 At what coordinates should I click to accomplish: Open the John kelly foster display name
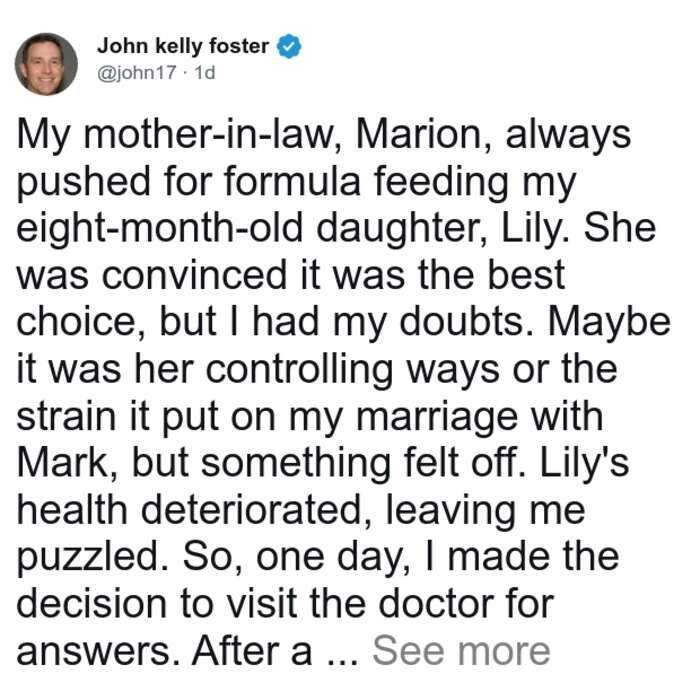183,46
